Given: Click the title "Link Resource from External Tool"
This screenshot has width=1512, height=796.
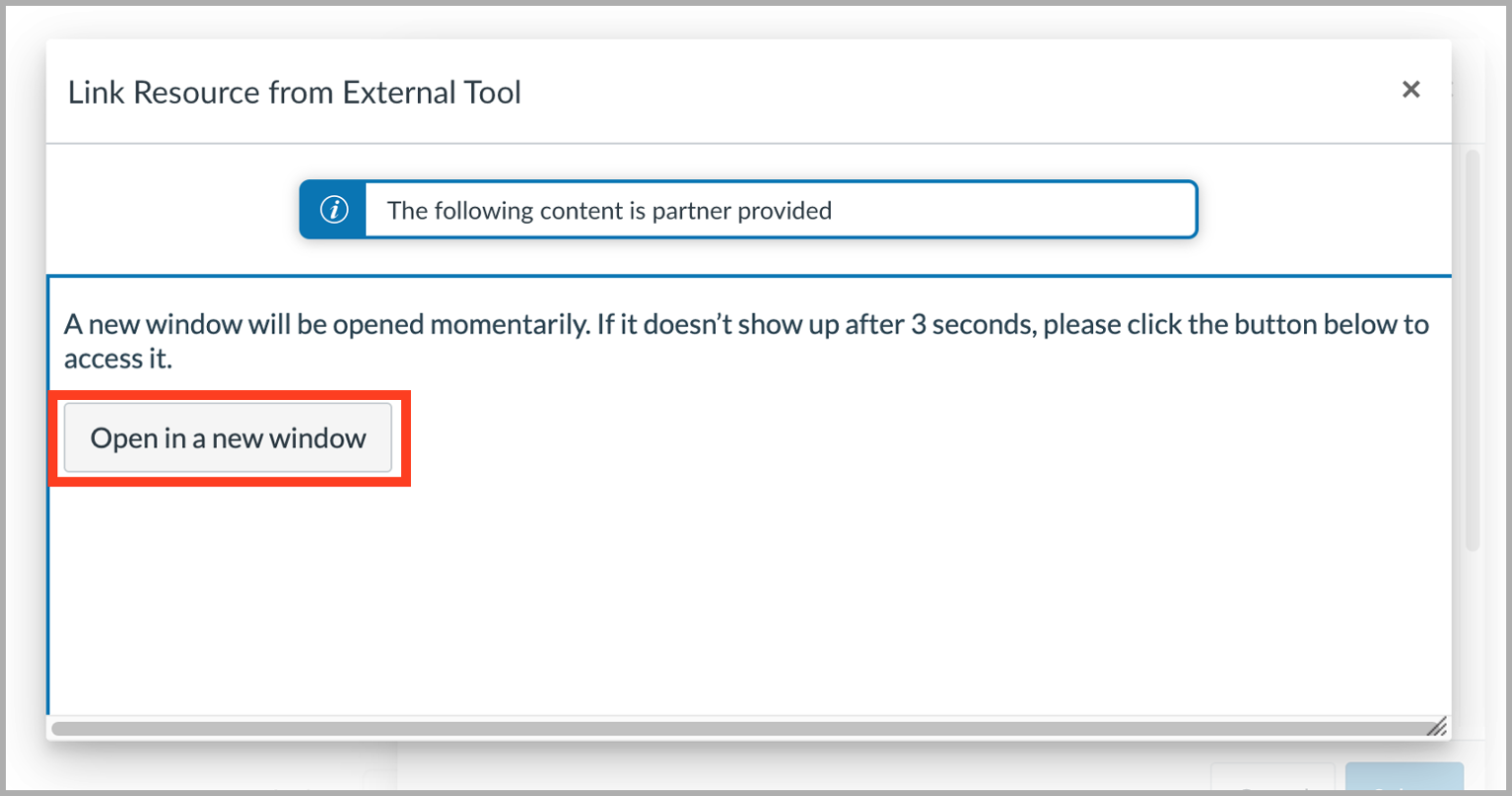Looking at the screenshot, I should [294, 92].
